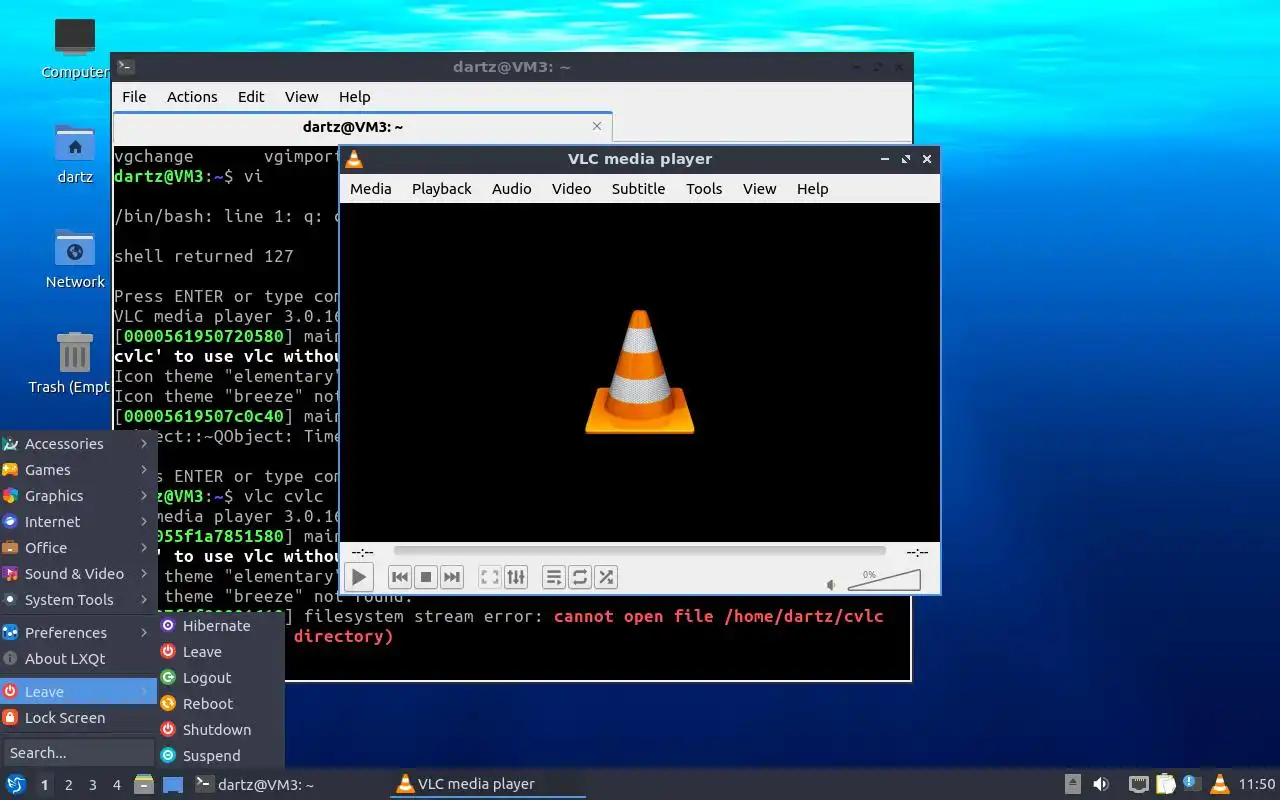Start playback with the VLC play button

[358, 577]
